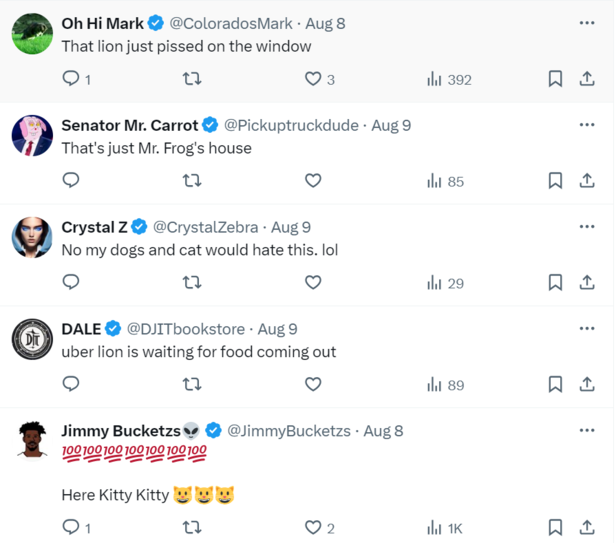Image resolution: width=616 pixels, height=543 pixels.
Task: Open the @DJITbookstore handle link
Action: click(x=187, y=329)
